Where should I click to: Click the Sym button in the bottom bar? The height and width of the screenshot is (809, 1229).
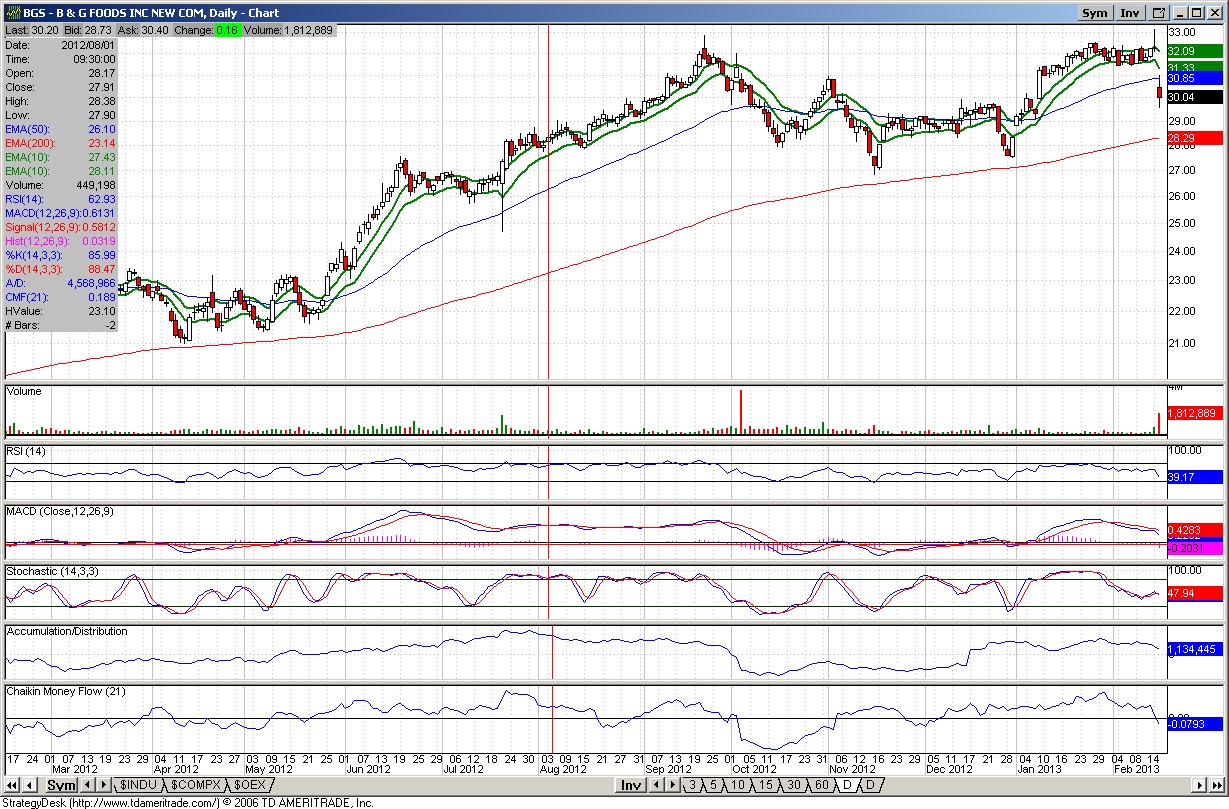[x=62, y=786]
